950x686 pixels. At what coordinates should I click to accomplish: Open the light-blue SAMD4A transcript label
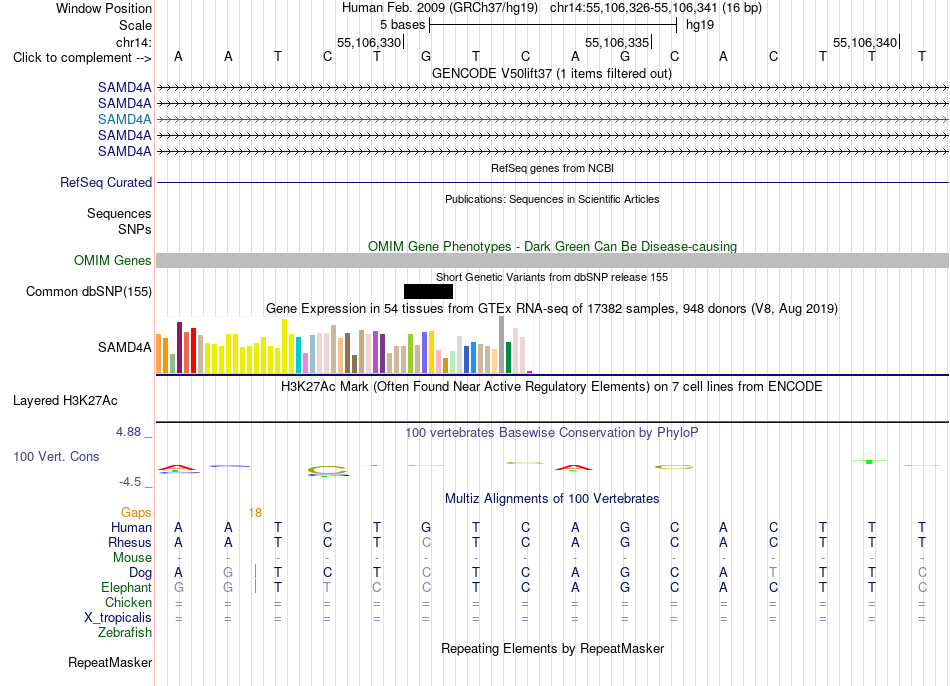(124, 119)
